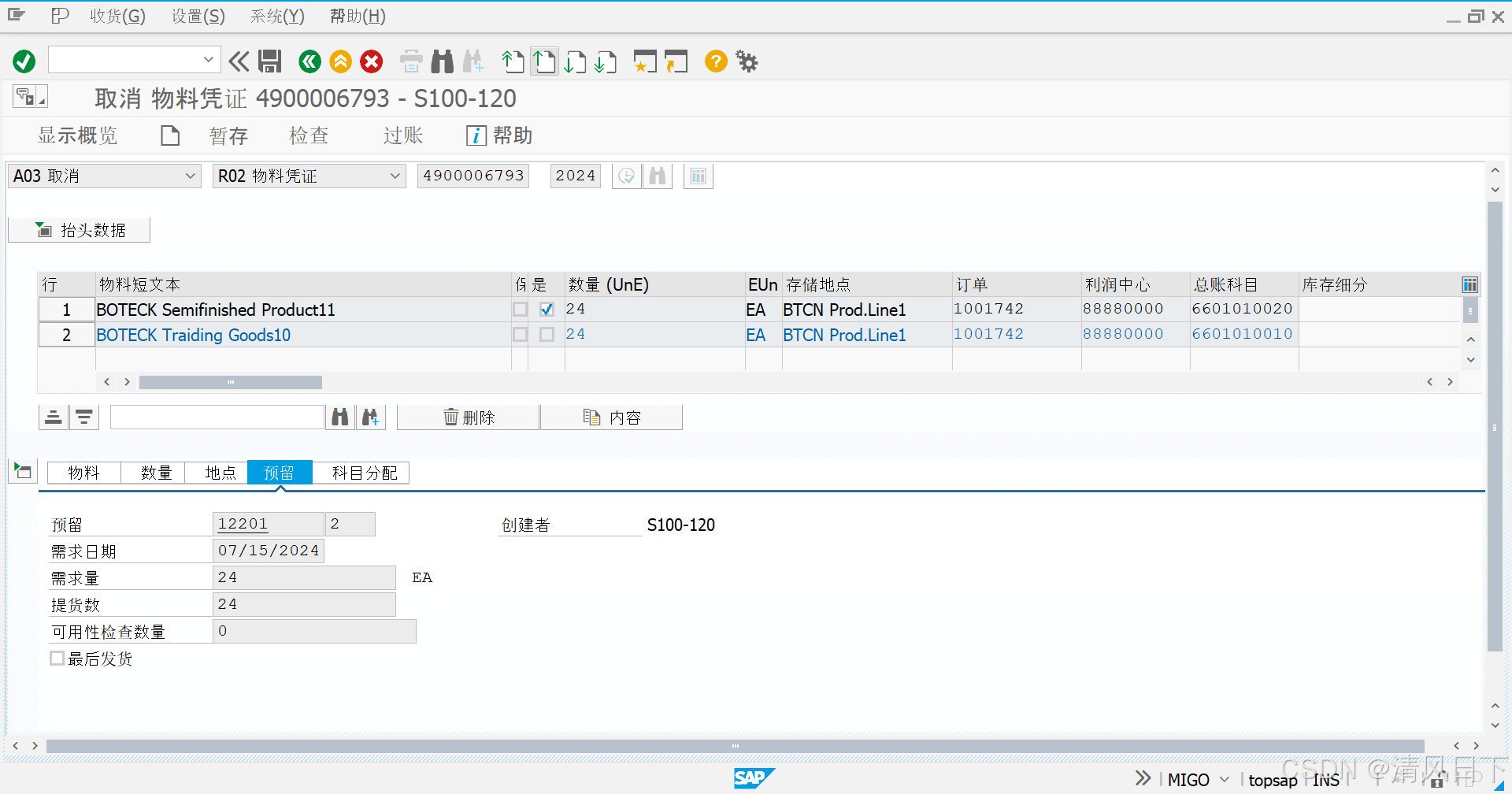The image size is (1512, 794).
Task: Click the orange Exit up-arrow icon
Action: click(341, 61)
